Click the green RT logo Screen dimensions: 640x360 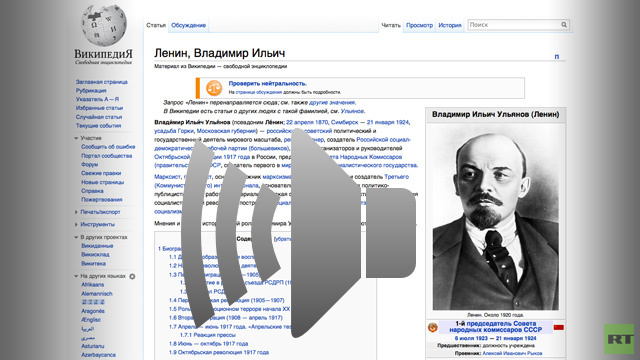click(x=619, y=339)
